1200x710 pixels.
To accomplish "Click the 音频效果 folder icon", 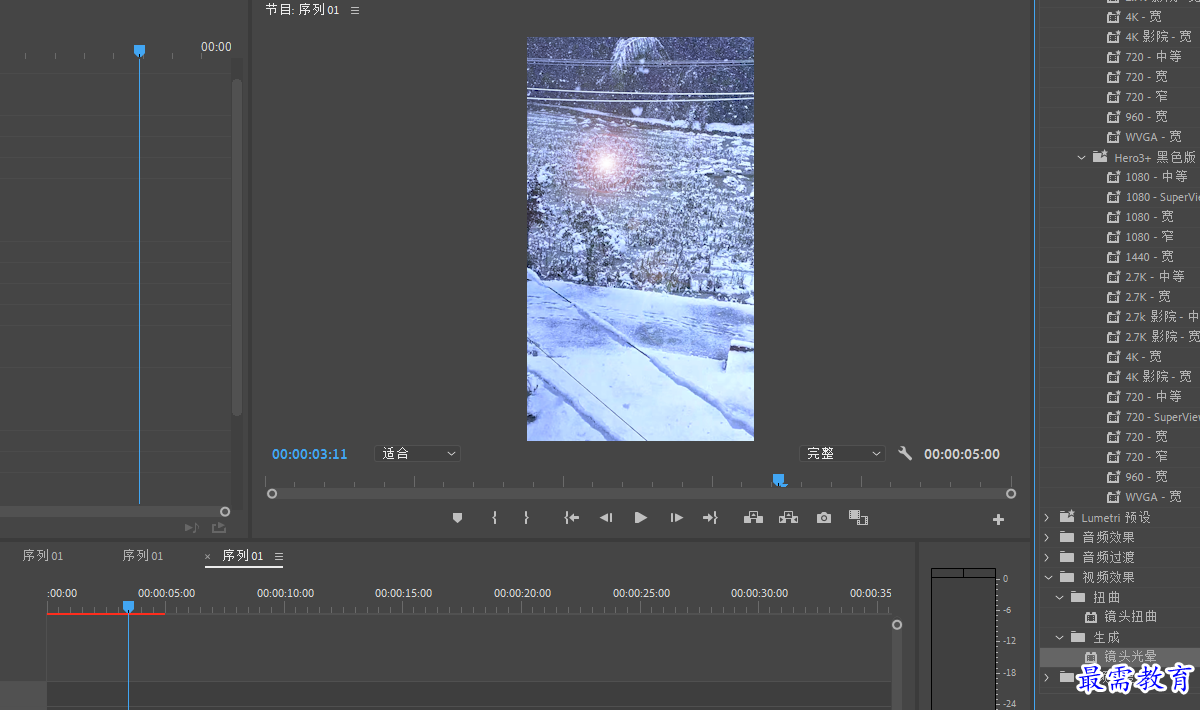I will click(1066, 537).
